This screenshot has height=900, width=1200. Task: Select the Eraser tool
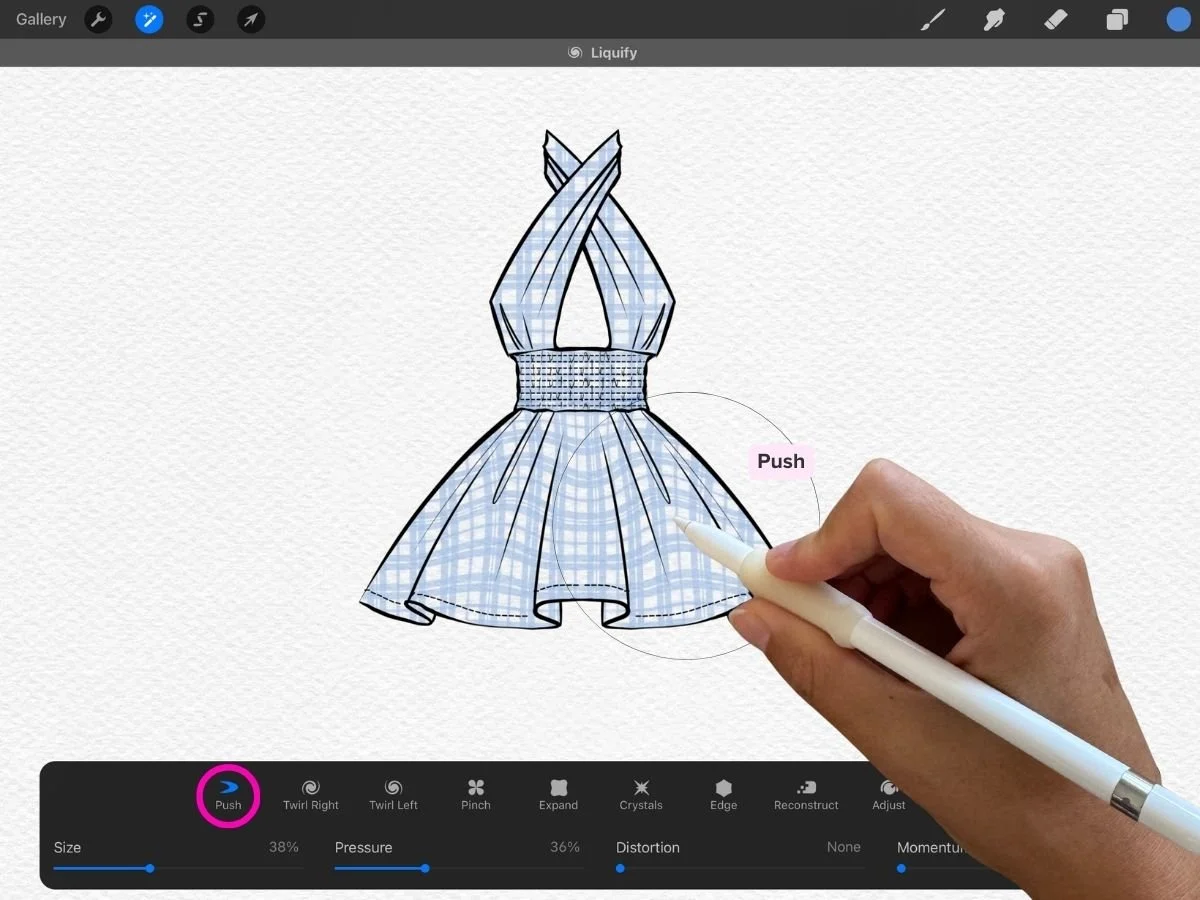[1056, 19]
